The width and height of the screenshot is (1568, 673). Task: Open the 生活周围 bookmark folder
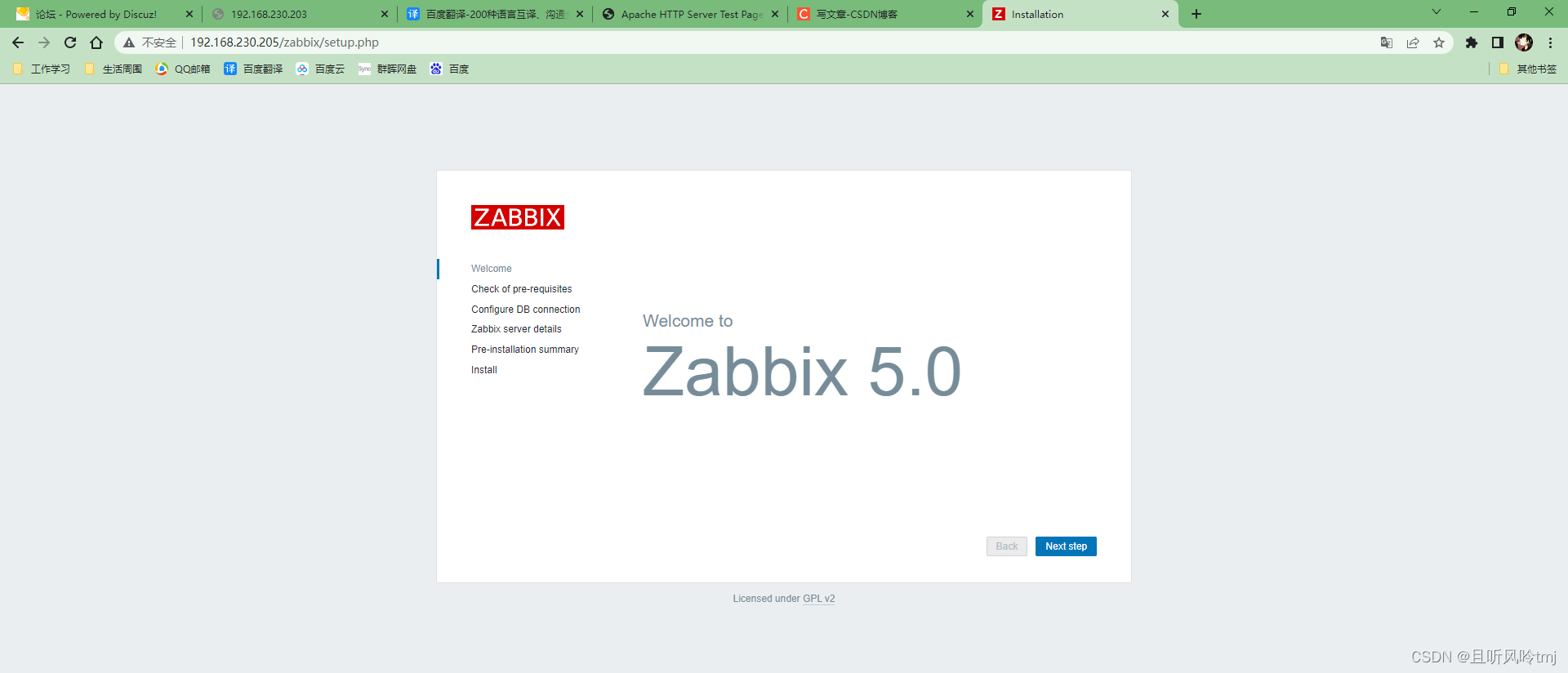114,69
